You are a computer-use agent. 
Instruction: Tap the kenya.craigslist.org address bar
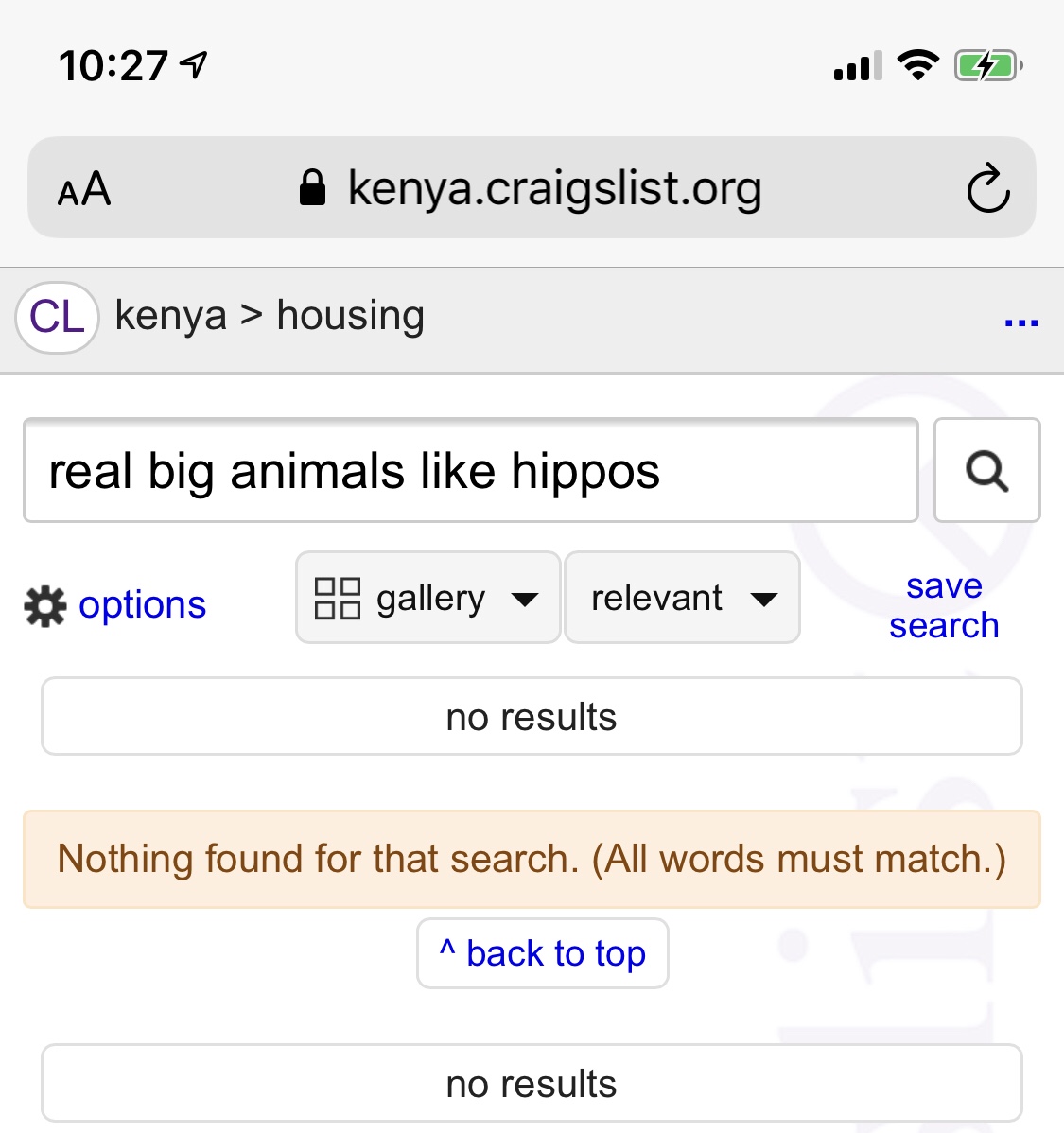click(x=554, y=188)
